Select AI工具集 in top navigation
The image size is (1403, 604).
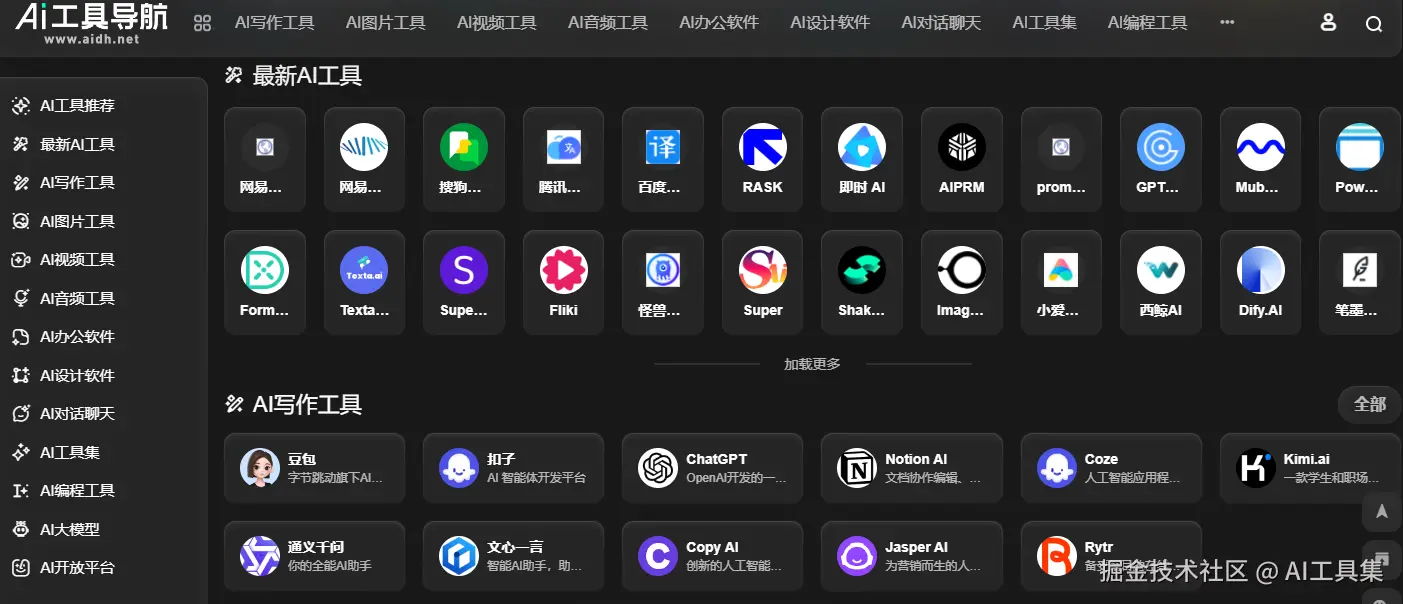1044,23
